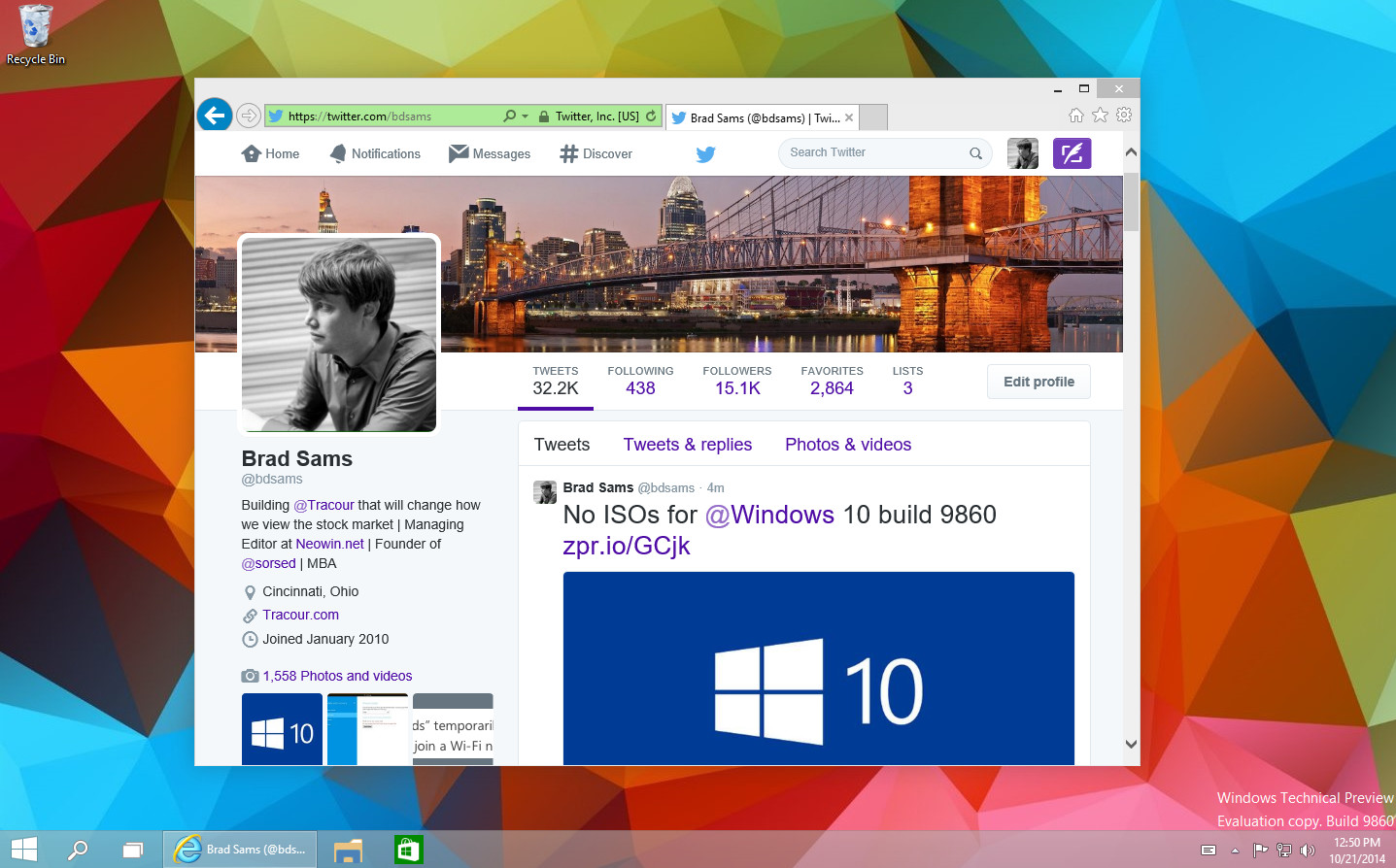
Task: Open the Windows Store taskbar icon
Action: tap(408, 850)
